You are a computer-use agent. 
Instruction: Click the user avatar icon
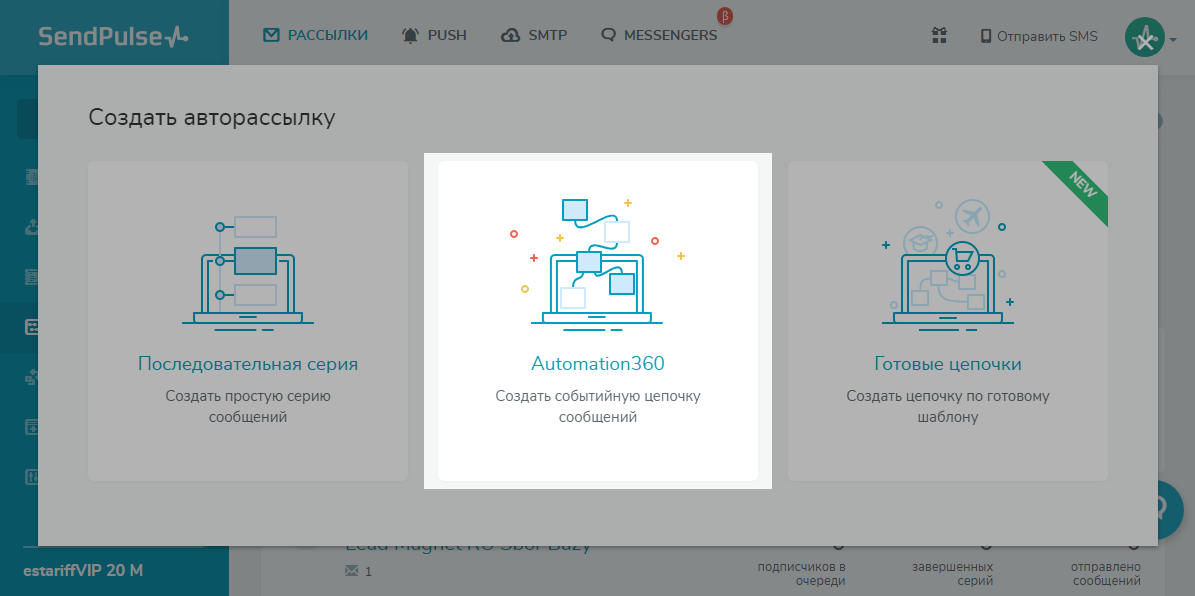[1144, 38]
